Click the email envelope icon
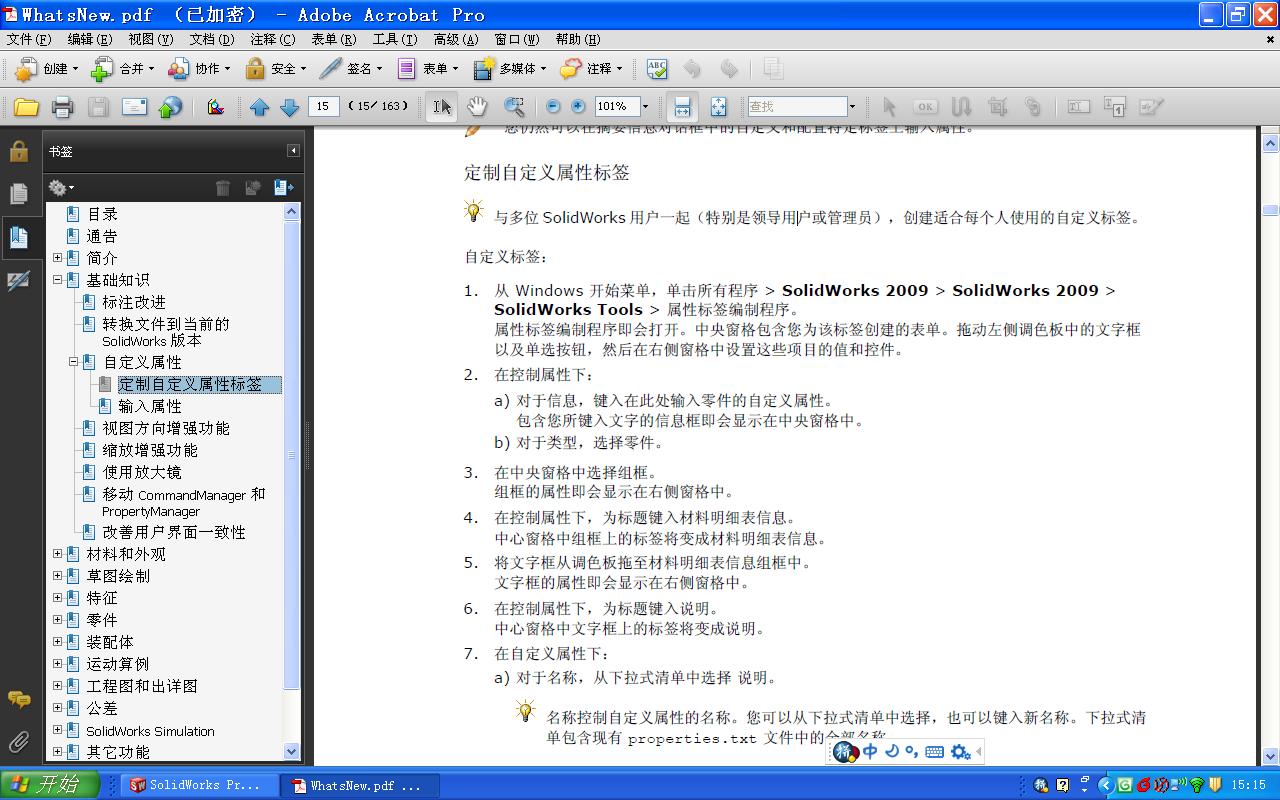 [x=135, y=107]
